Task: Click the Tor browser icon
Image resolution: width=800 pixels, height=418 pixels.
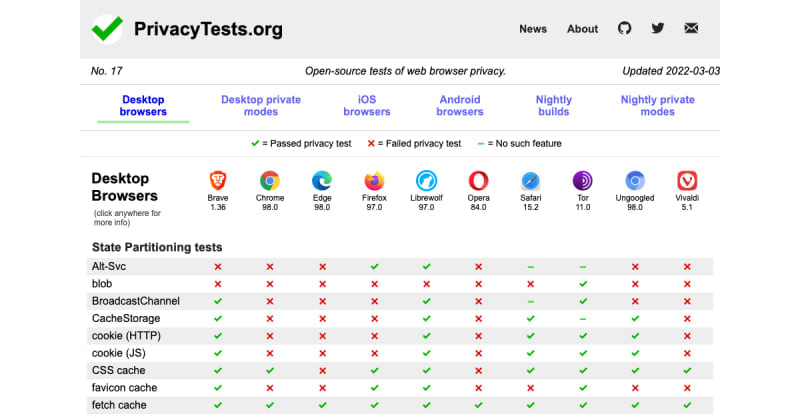Action: (x=582, y=181)
